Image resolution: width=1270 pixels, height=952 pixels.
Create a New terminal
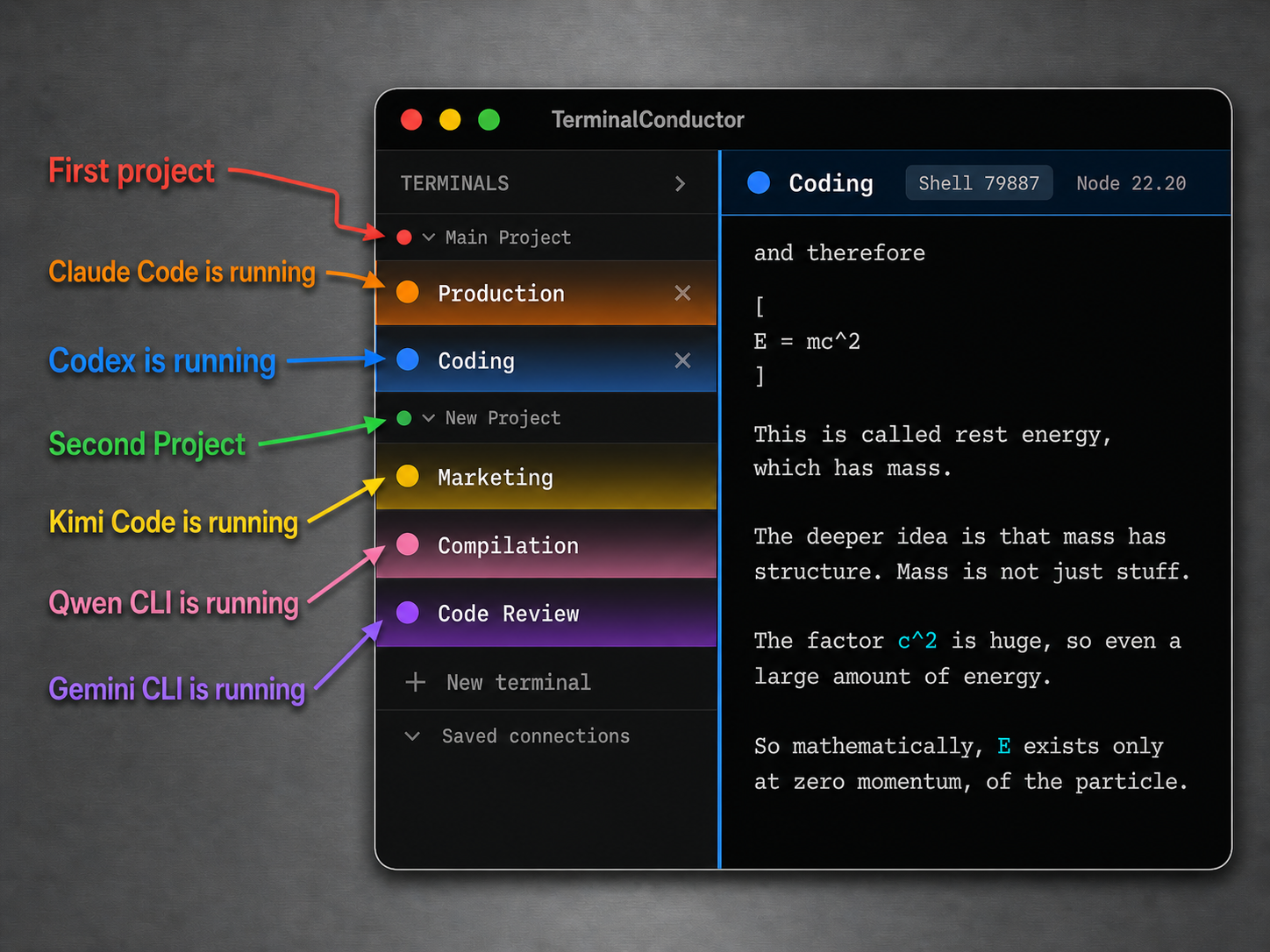point(518,682)
